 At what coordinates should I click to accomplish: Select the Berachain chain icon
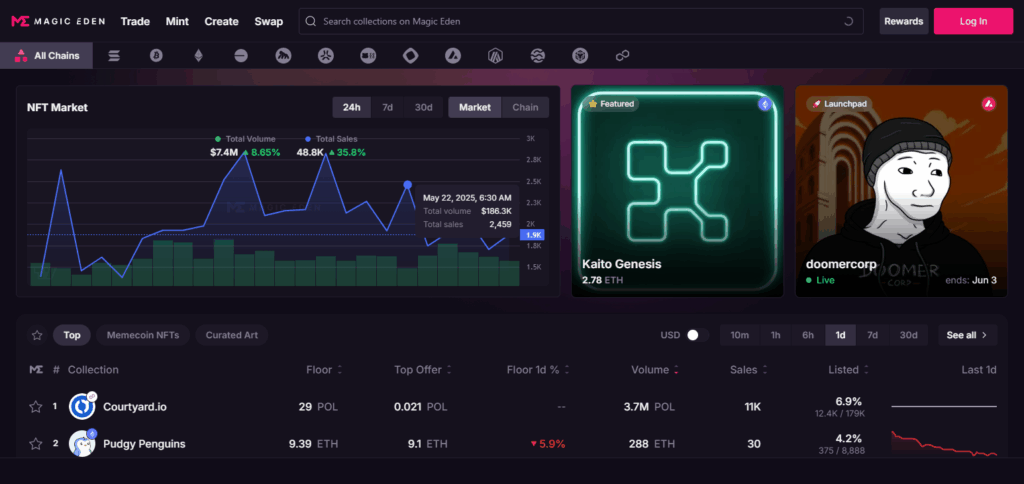[368, 56]
